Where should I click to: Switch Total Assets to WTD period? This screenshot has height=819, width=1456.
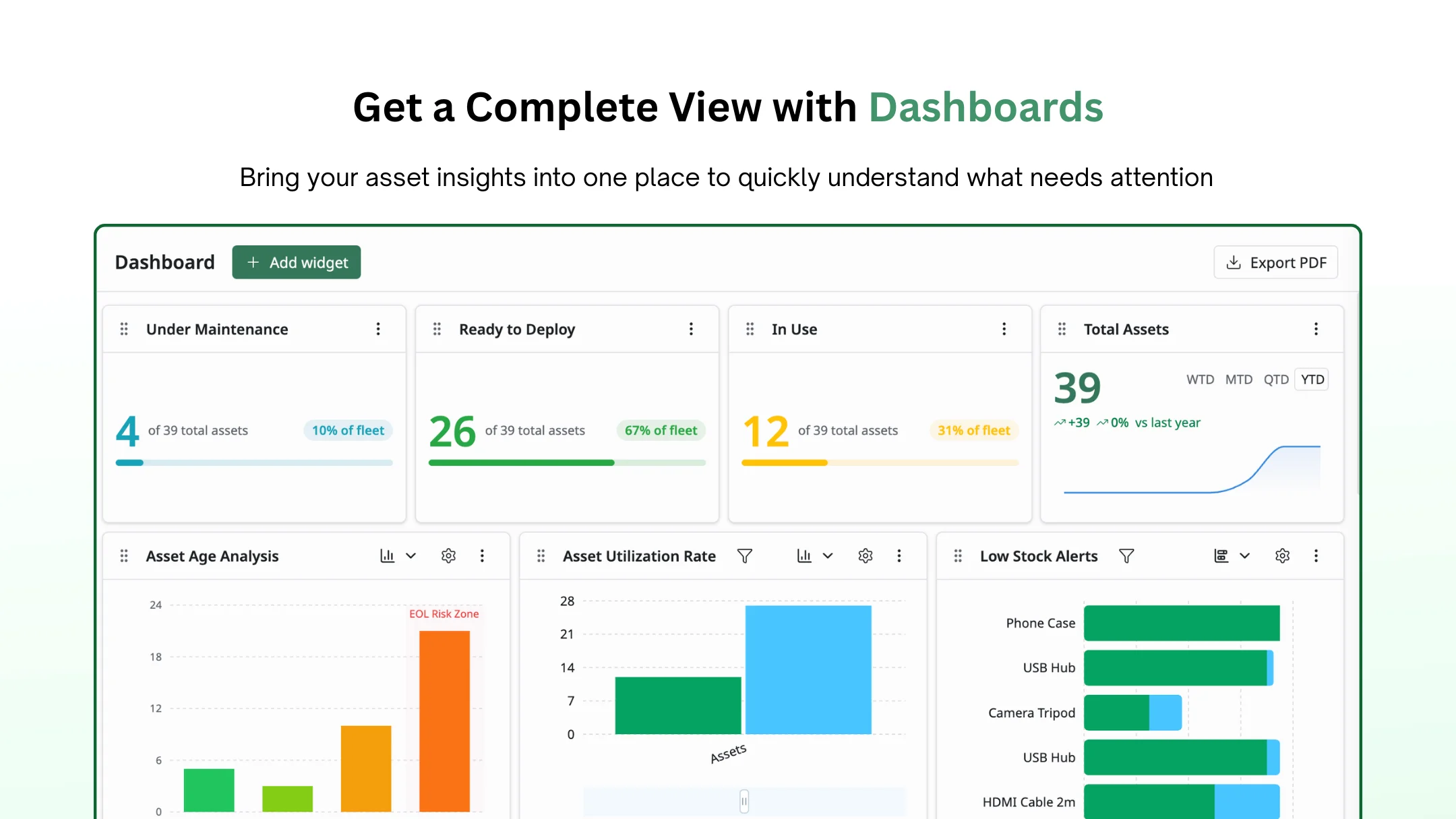pyautogui.click(x=1200, y=380)
